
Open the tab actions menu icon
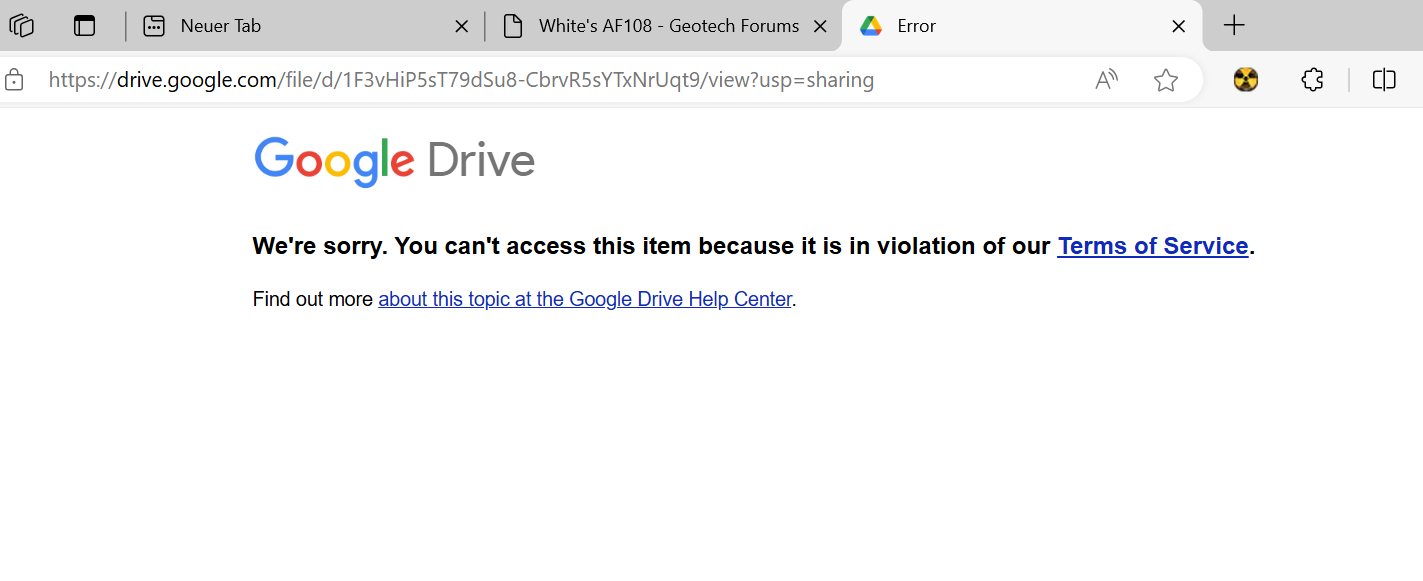click(x=85, y=26)
